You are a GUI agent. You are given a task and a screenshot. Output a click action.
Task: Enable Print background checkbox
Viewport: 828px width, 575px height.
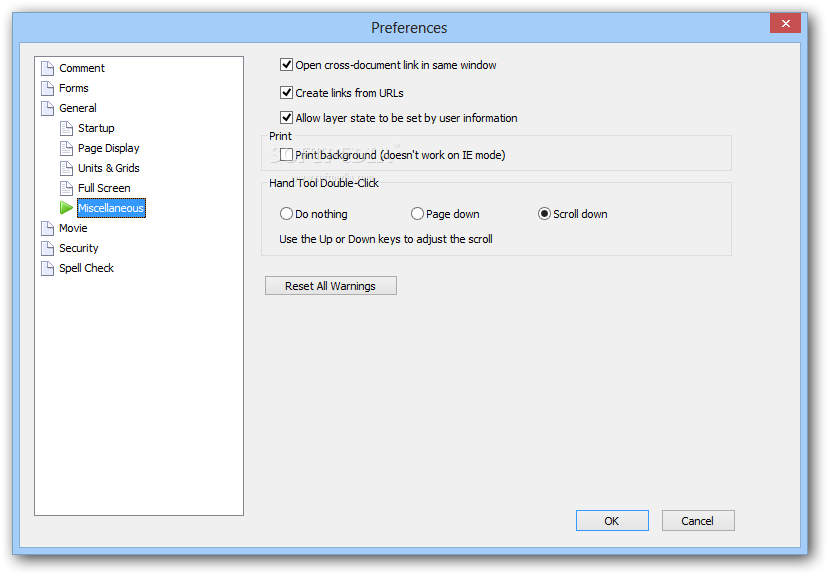(286, 155)
